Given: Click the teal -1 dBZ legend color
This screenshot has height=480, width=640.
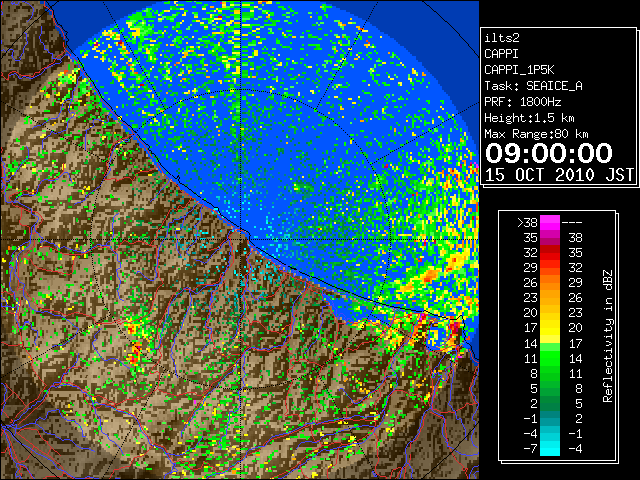Looking at the screenshot, I should click(x=550, y=418).
